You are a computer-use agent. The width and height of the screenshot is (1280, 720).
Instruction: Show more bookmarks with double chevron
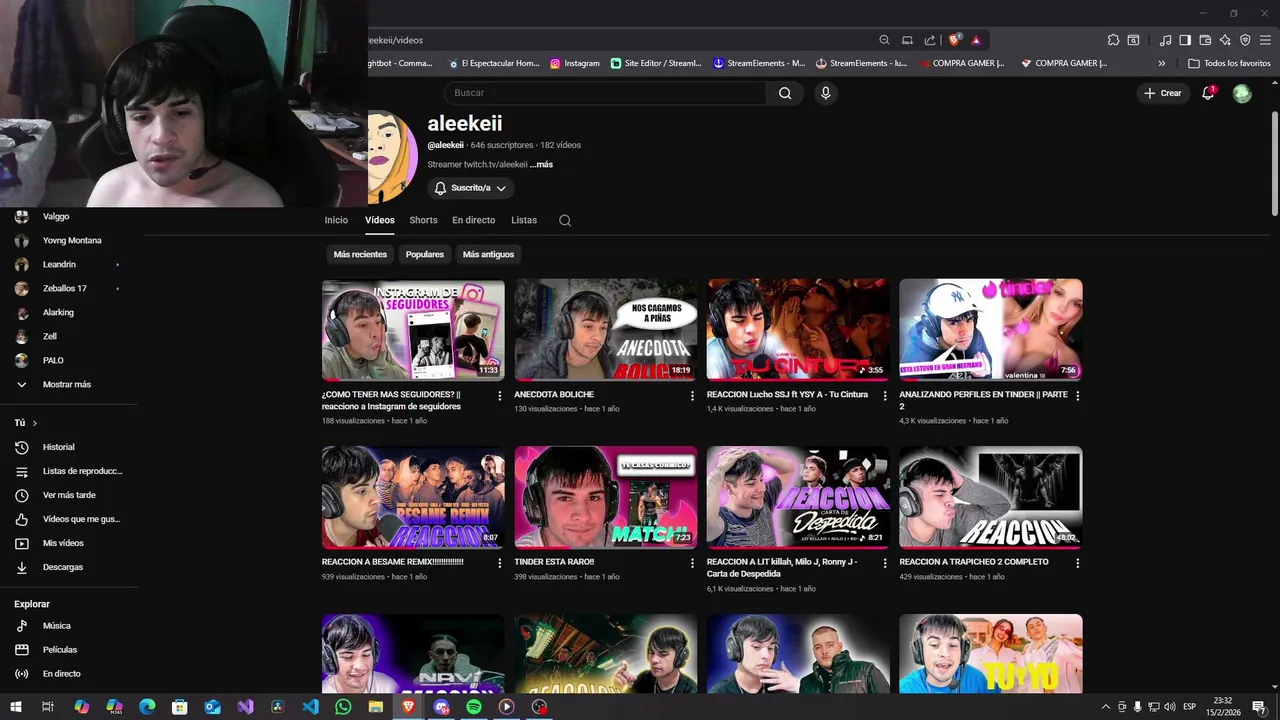click(1161, 63)
